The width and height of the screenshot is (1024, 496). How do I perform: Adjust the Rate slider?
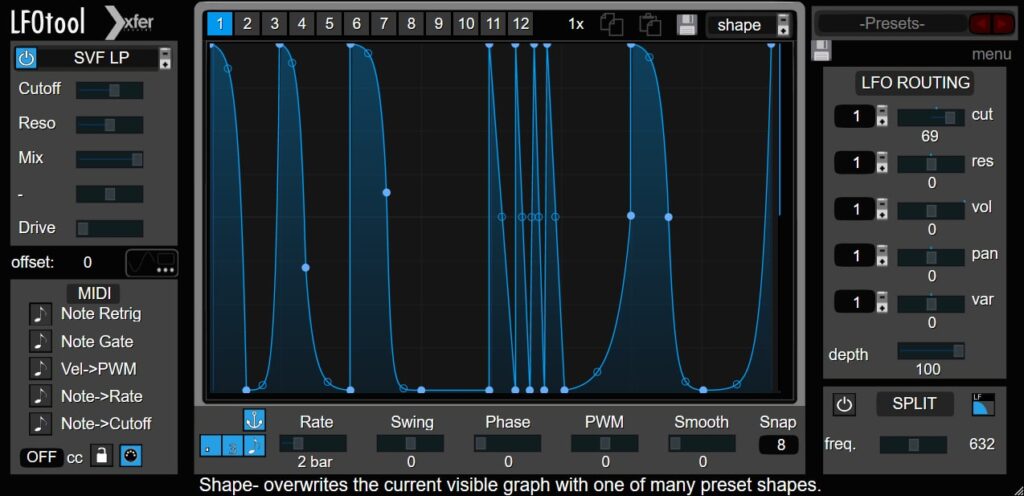pyautogui.click(x=313, y=444)
